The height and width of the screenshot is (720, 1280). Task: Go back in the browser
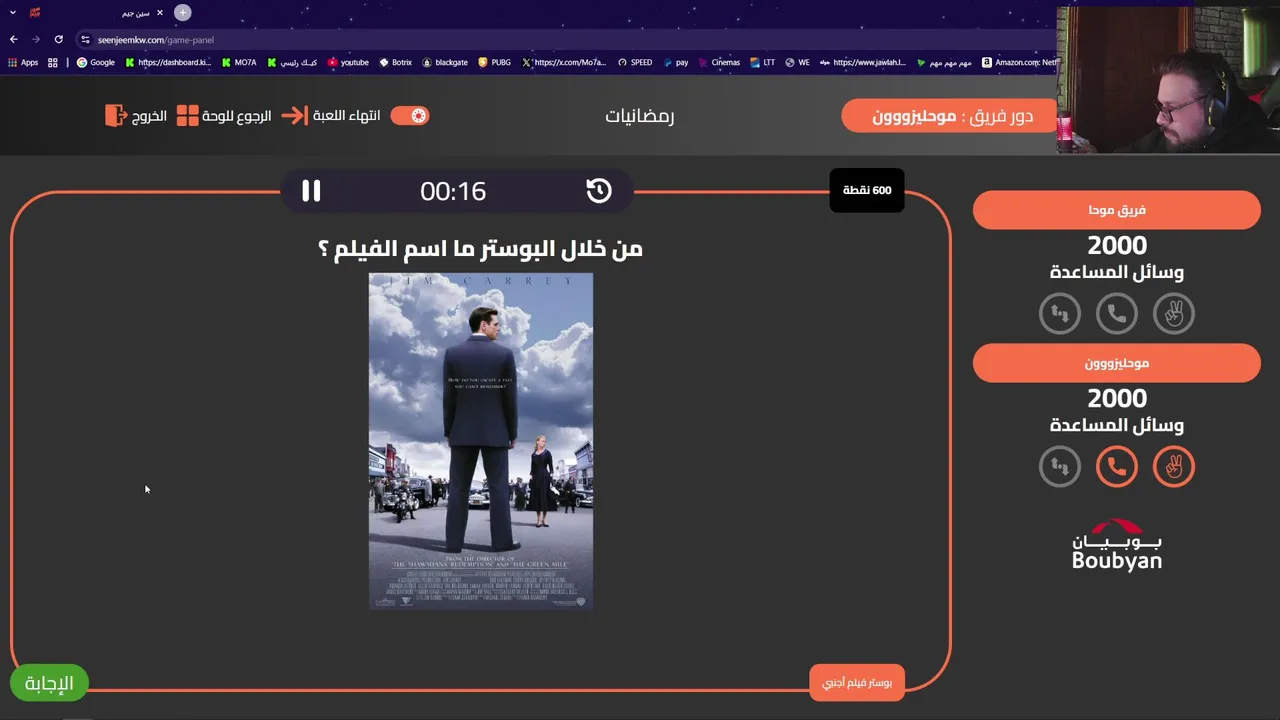13,40
